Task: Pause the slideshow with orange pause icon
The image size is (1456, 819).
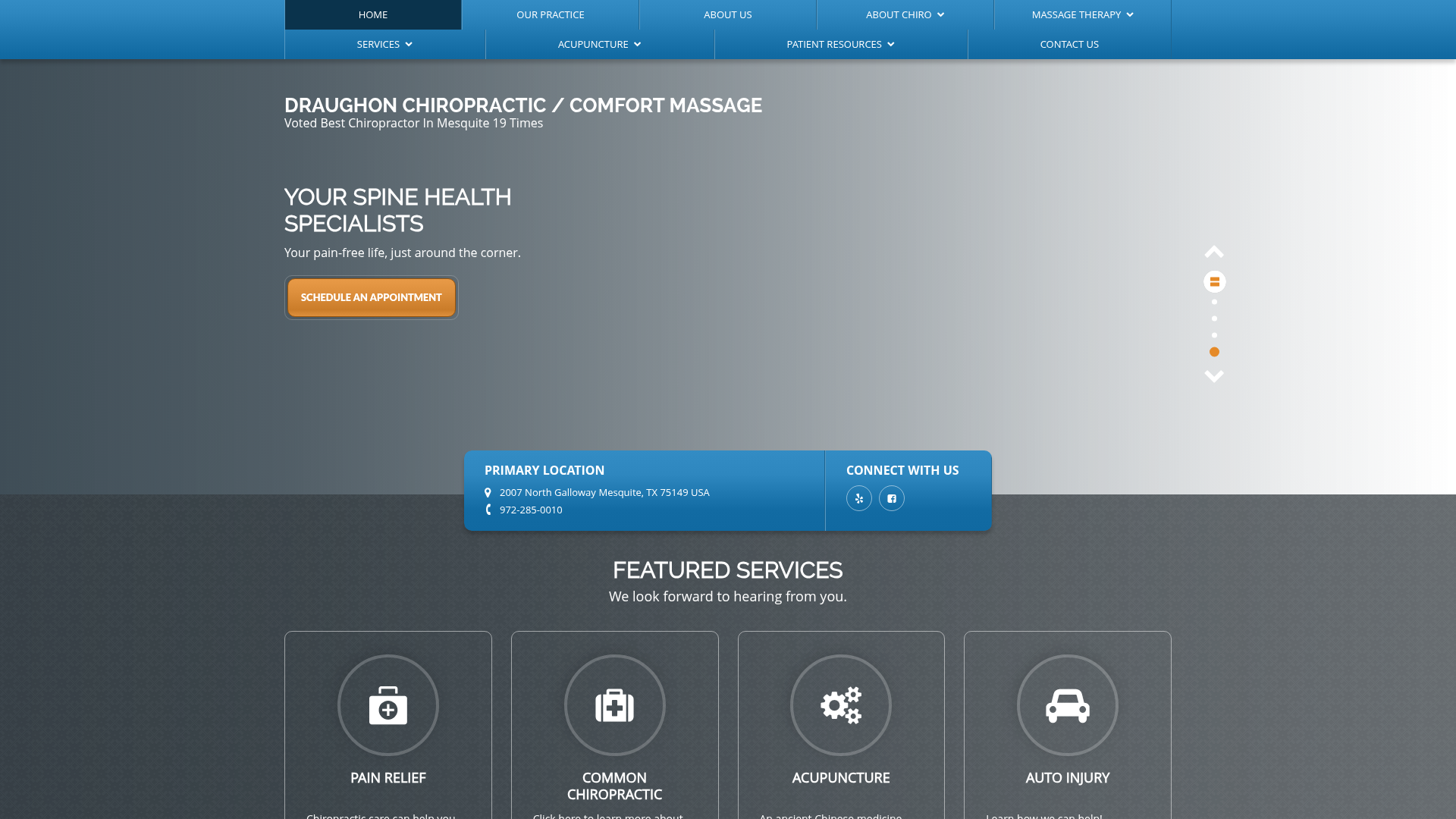Action: [1214, 281]
